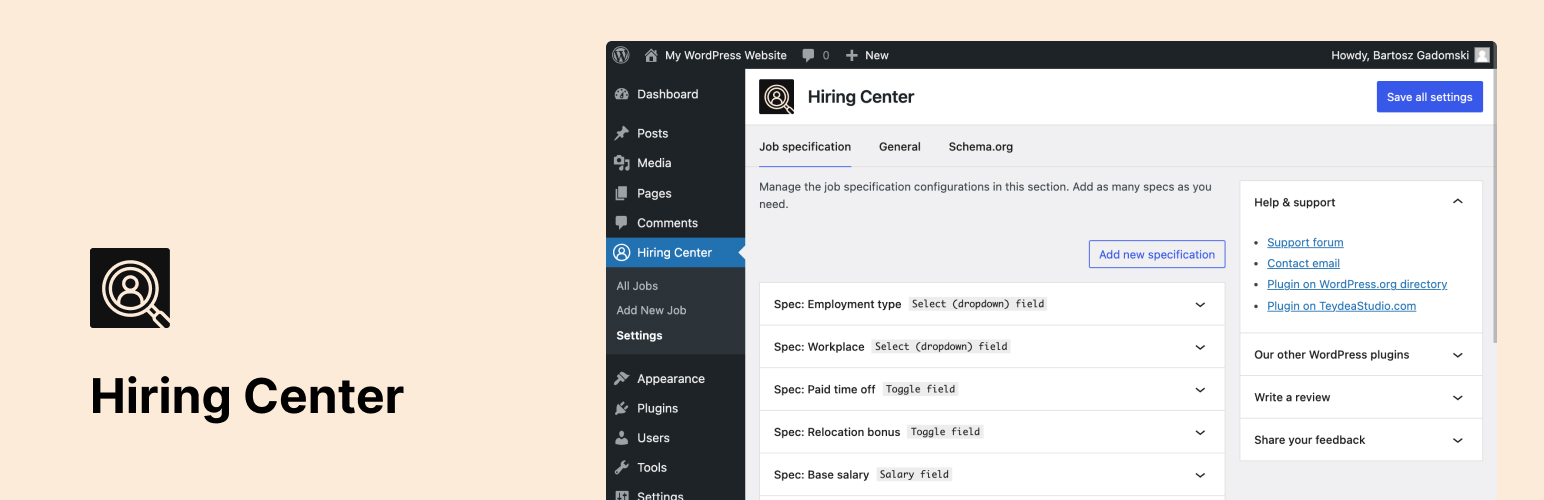Open the Support forum link
The image size is (1544, 500).
[1305, 242]
